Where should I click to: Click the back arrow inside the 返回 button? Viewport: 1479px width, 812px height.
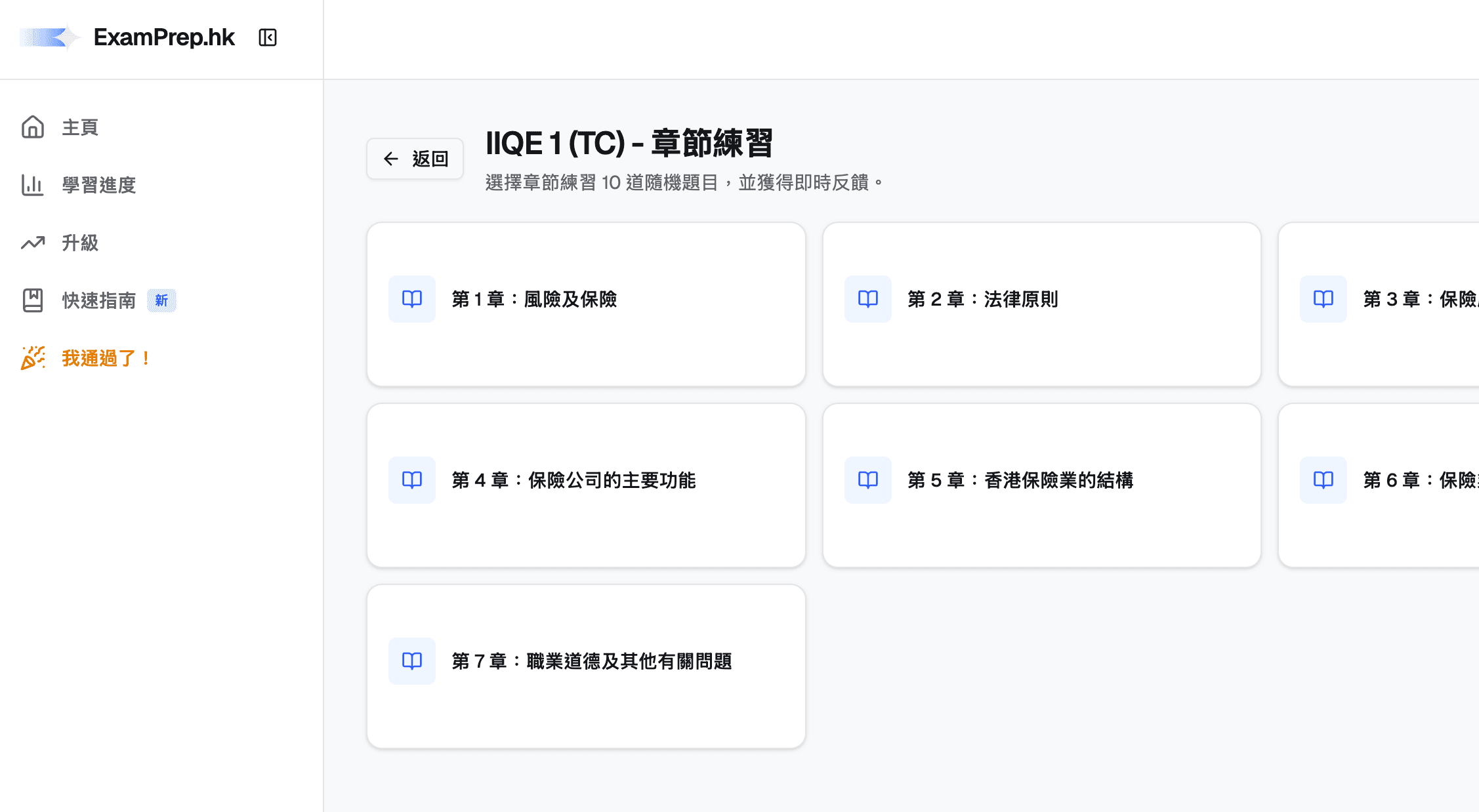click(390, 159)
